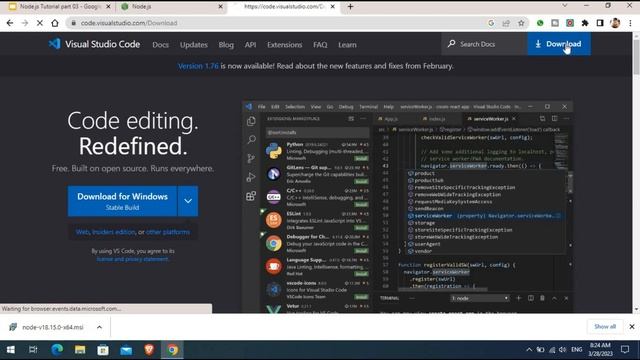Click Download for Windows Stable Build
Screen dimensions: 640x360
coord(122,201)
